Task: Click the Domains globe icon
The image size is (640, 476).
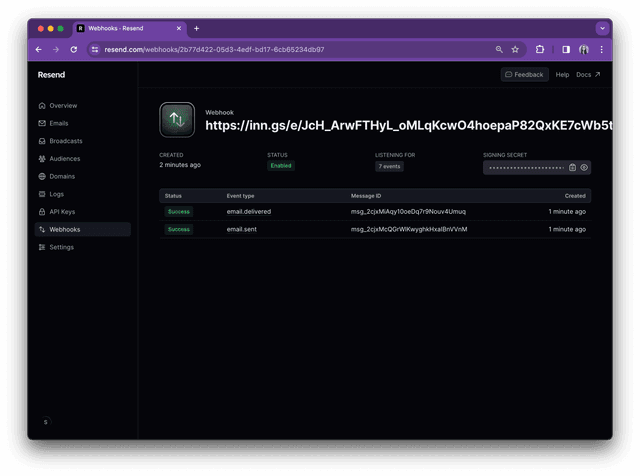Action: point(42,176)
